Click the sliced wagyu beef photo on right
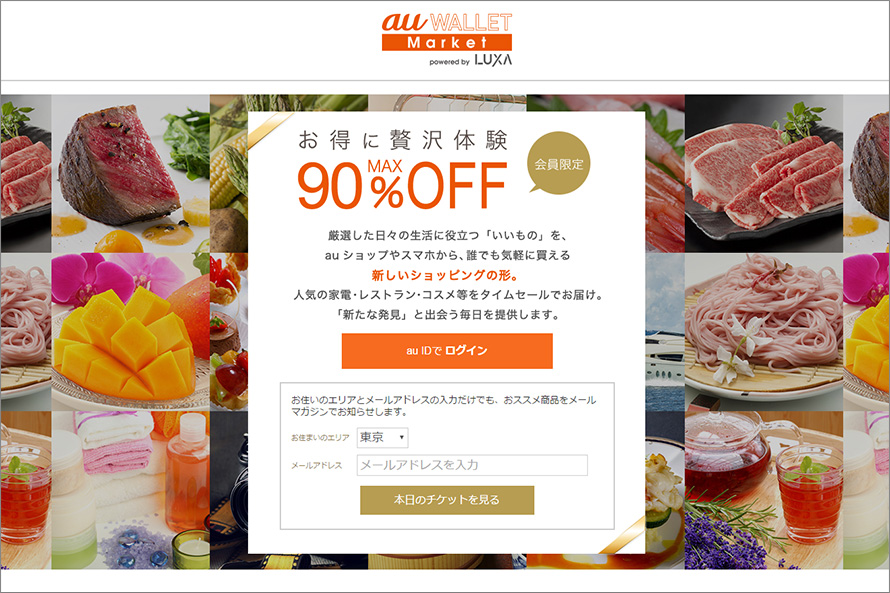The width and height of the screenshot is (890, 593). click(763, 174)
